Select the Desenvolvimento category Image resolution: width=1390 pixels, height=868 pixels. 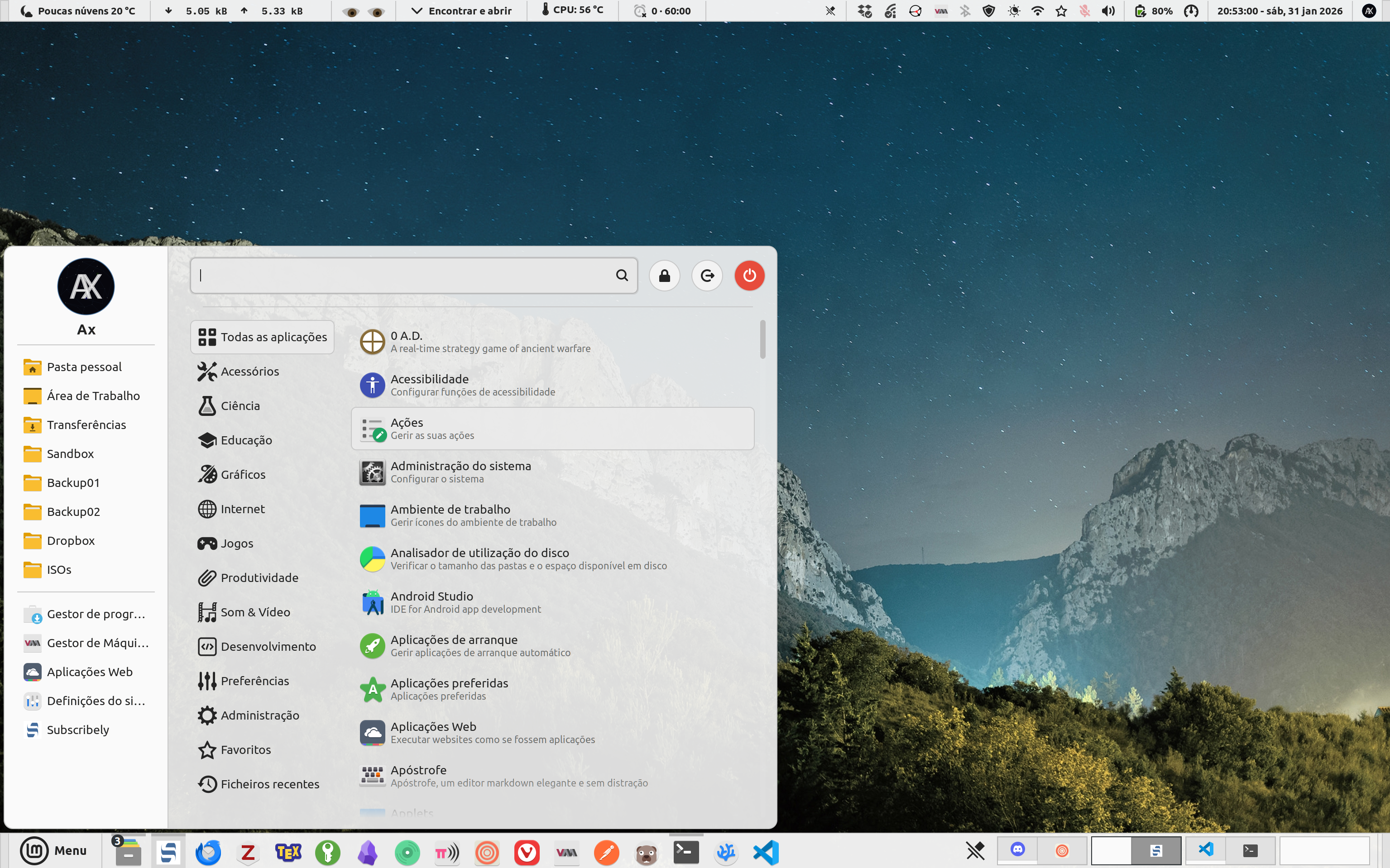click(x=268, y=646)
